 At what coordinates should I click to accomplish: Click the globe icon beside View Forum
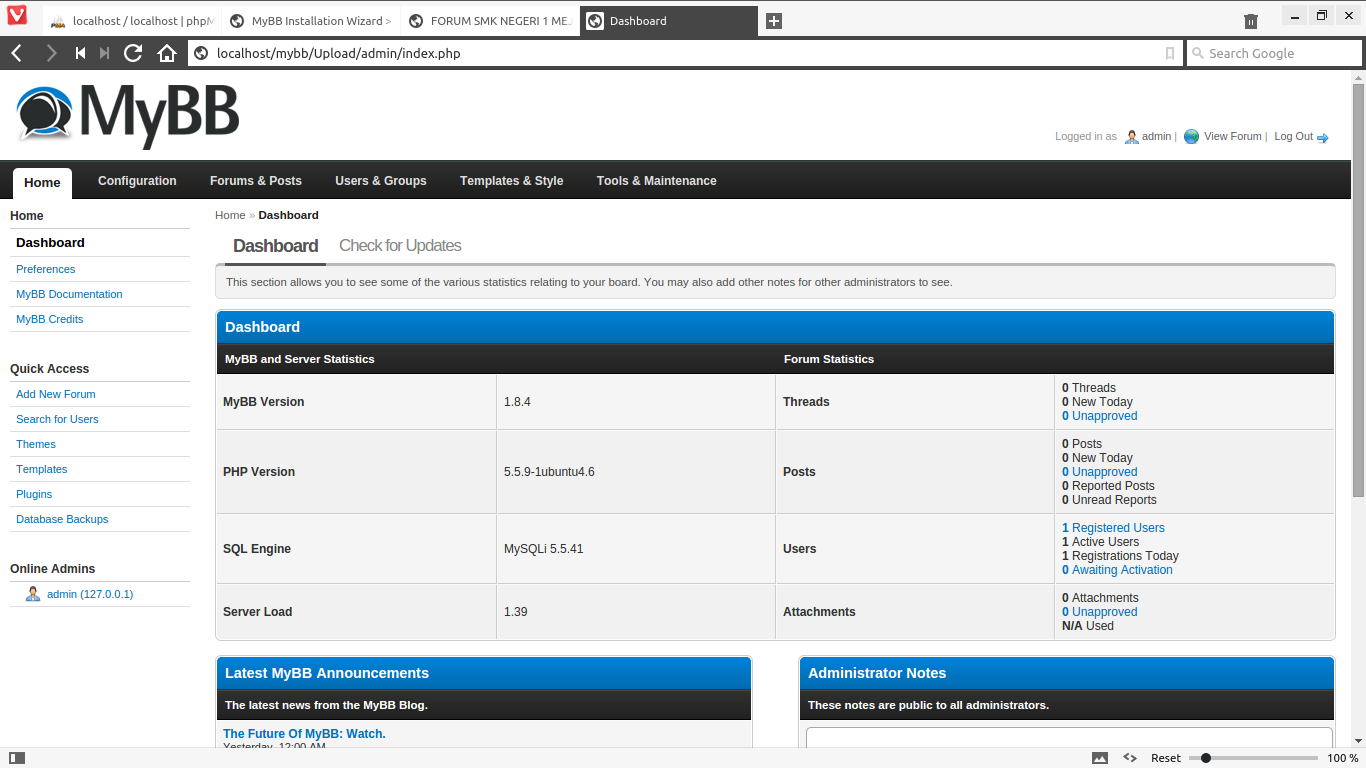pyautogui.click(x=1190, y=136)
